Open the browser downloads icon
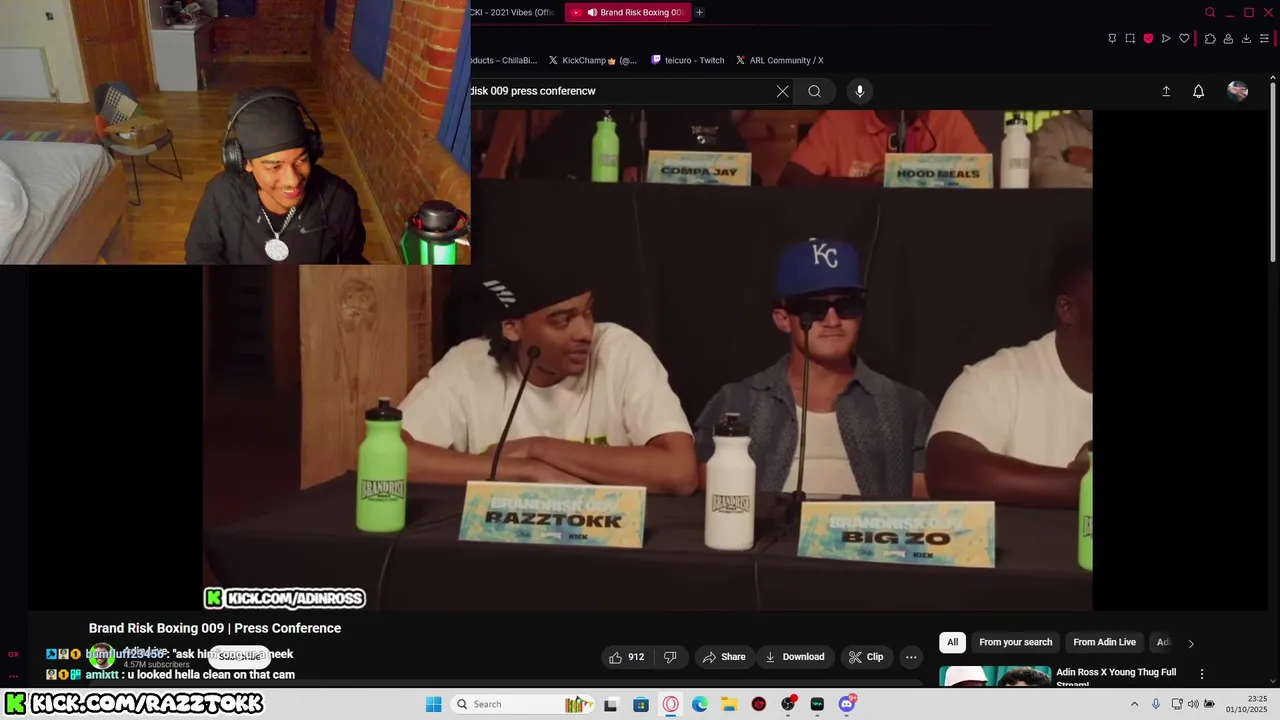1280x720 pixels. coord(1246,38)
